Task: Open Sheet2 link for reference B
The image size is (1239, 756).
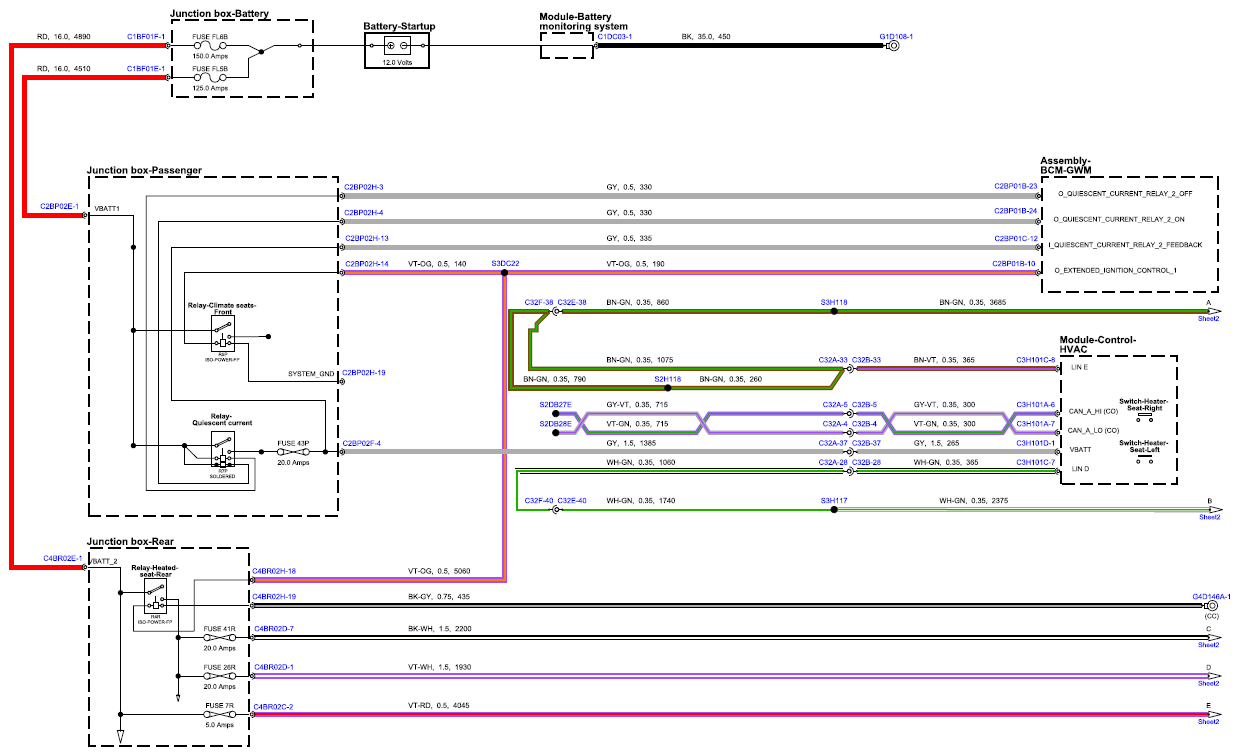Action: coord(1210,517)
